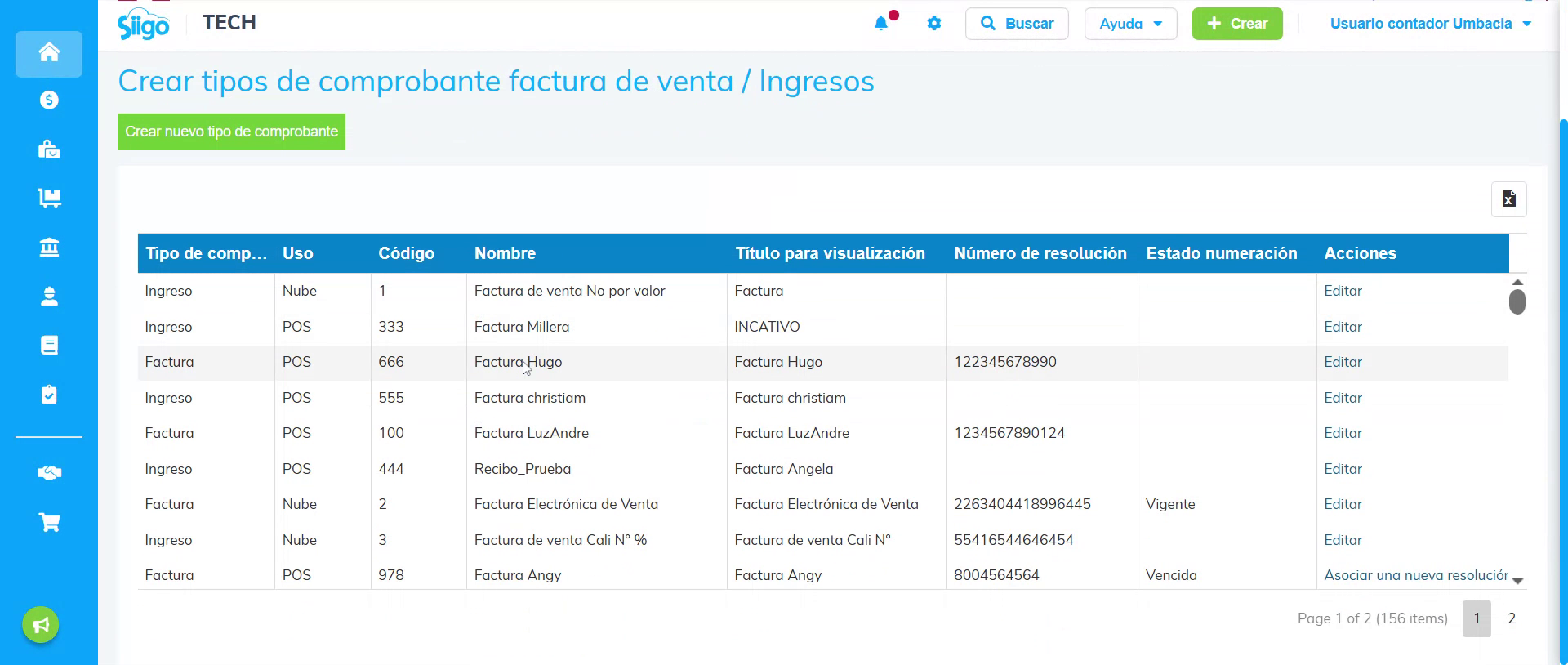Click Crear nuevo tipo de comprobante
This screenshot has height=665, width=1568.
tap(231, 132)
